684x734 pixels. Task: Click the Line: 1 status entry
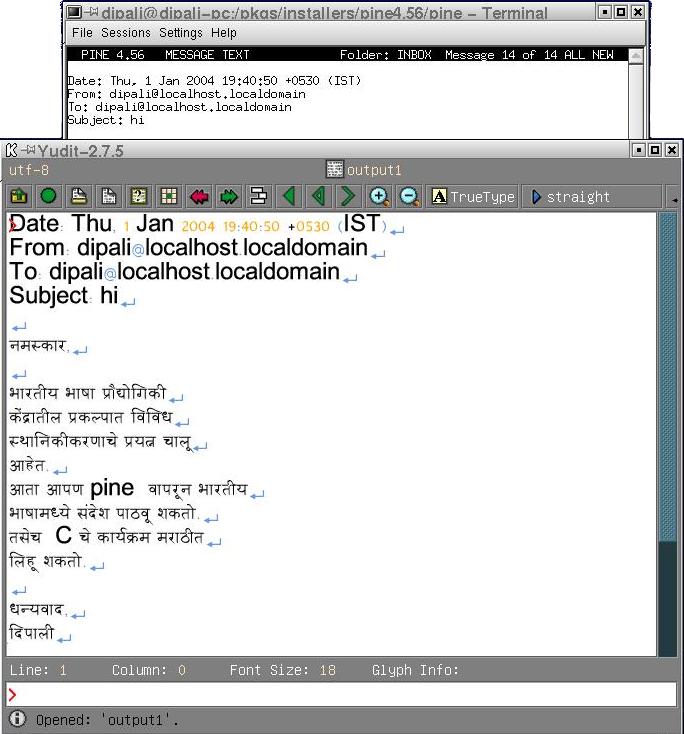(38, 670)
